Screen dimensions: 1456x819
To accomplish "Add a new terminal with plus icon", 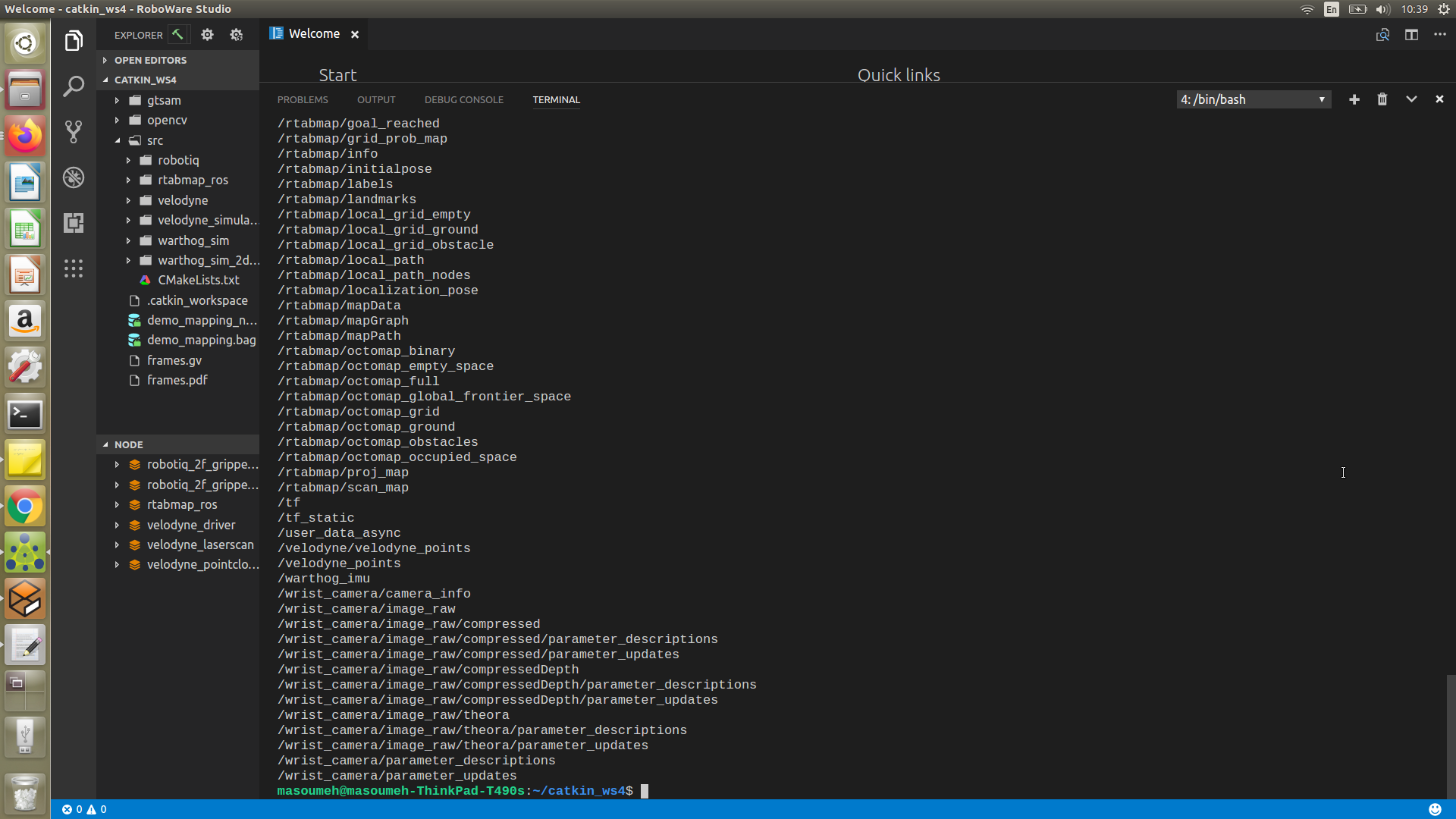I will [1354, 99].
